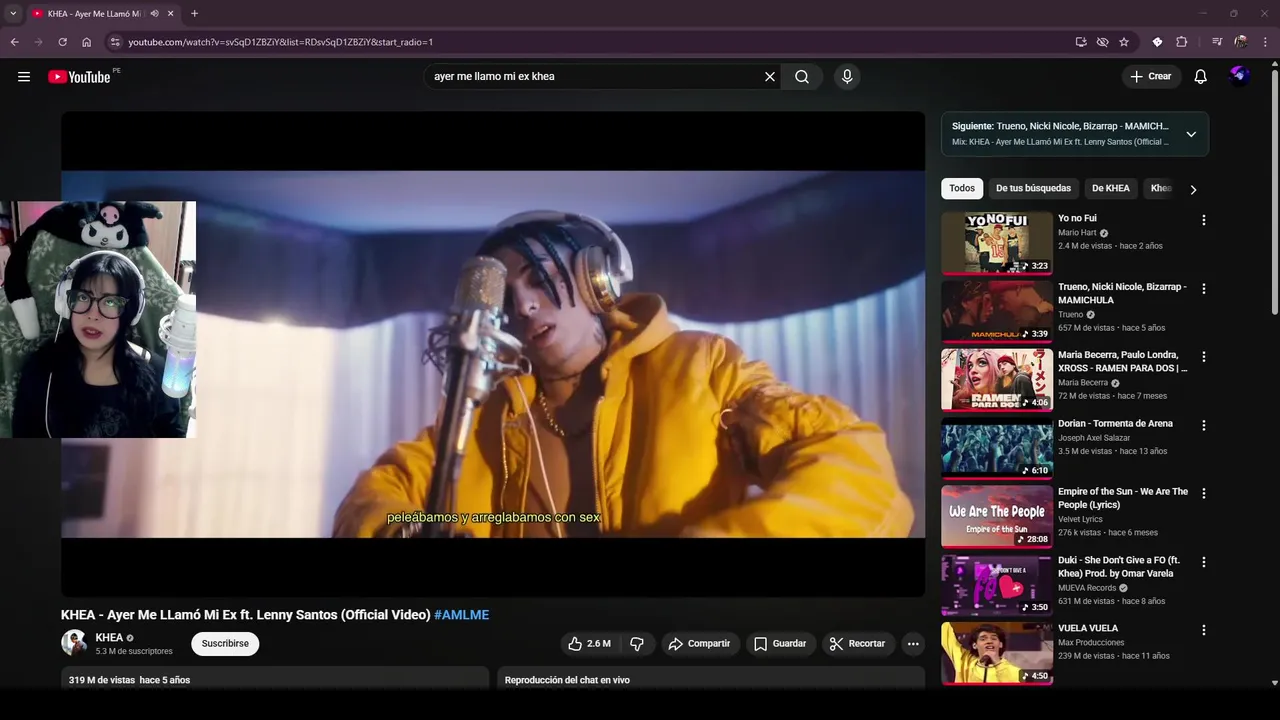Start voice search with the microphone
Image resolution: width=1280 pixels, height=720 pixels.
click(847, 77)
